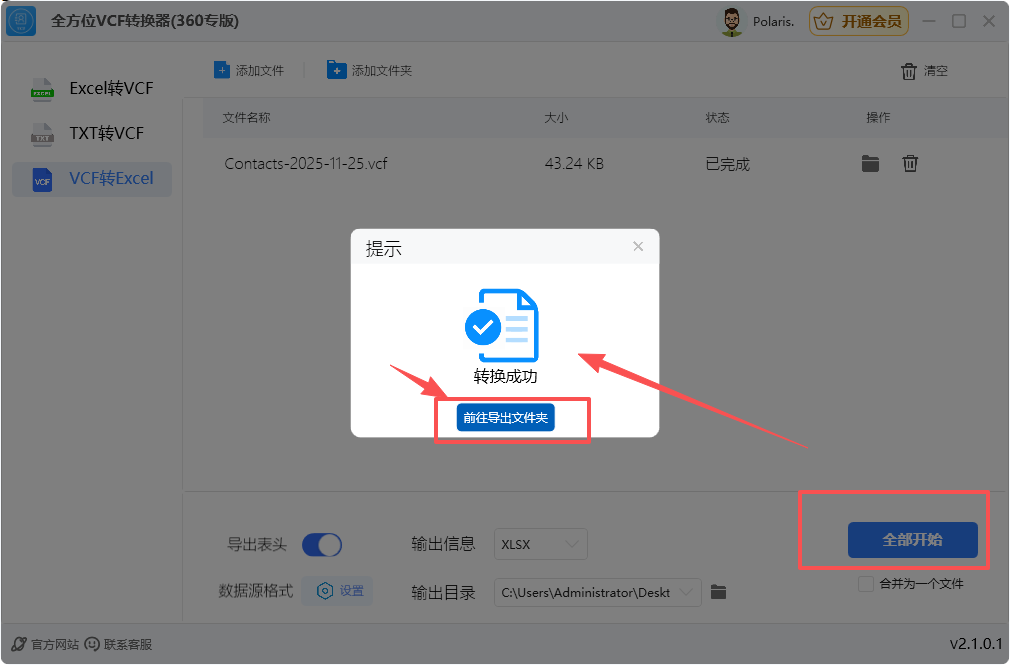Click the 开通会员 membership banner
The width and height of the screenshot is (1010, 665).
[858, 20]
